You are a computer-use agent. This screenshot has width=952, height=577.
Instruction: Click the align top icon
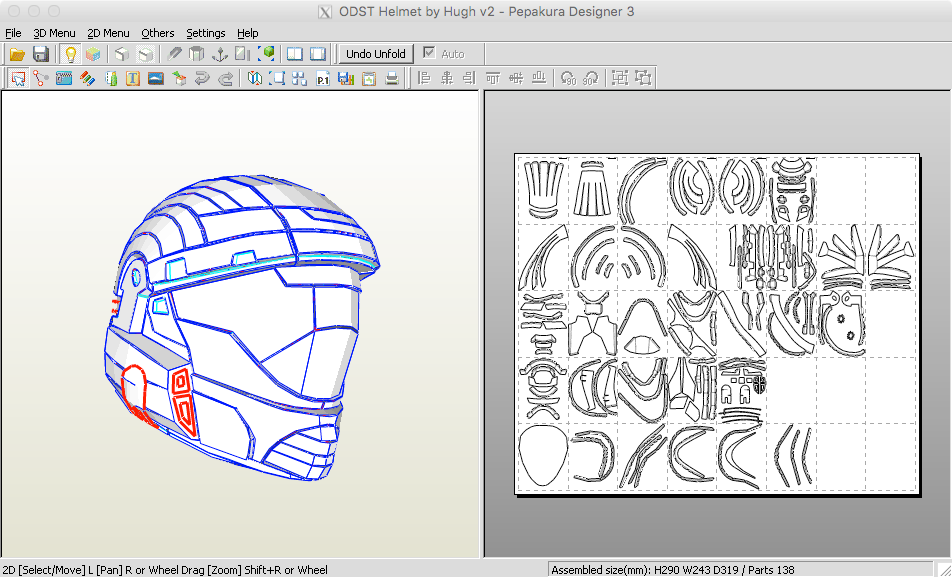(x=493, y=78)
